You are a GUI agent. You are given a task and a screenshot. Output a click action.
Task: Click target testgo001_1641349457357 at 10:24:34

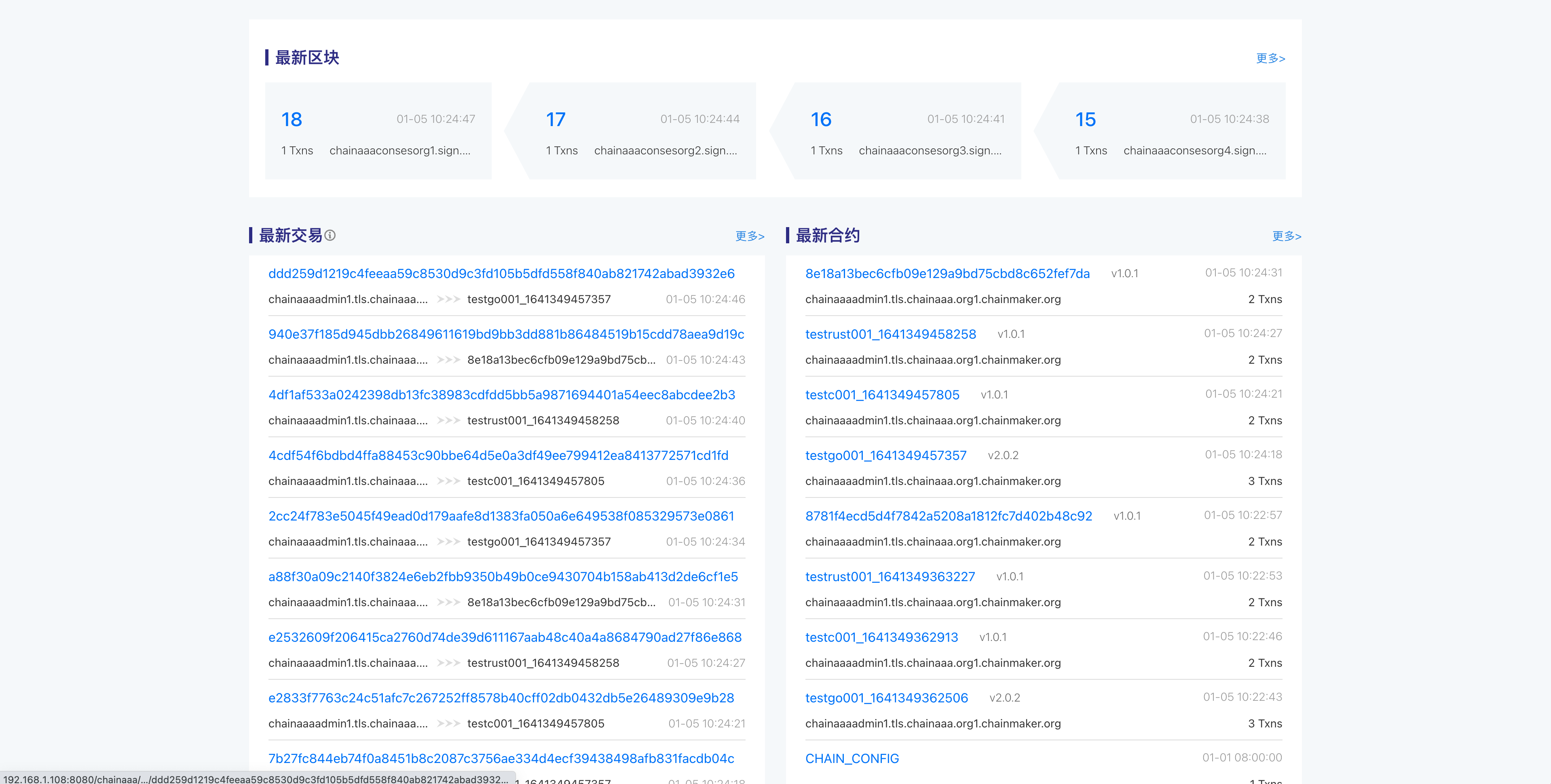click(x=539, y=542)
